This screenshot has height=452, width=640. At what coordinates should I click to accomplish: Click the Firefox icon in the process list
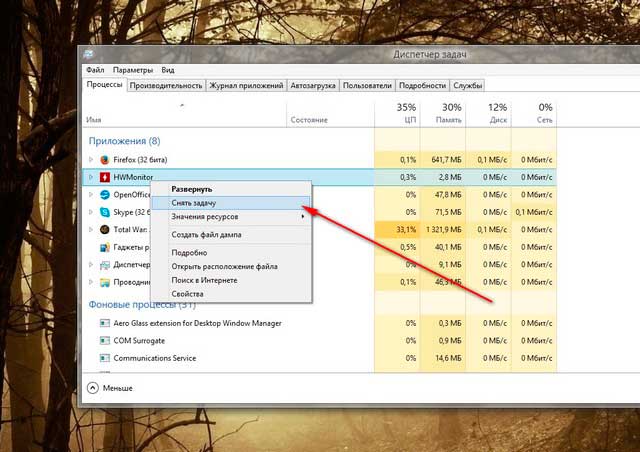click(105, 160)
